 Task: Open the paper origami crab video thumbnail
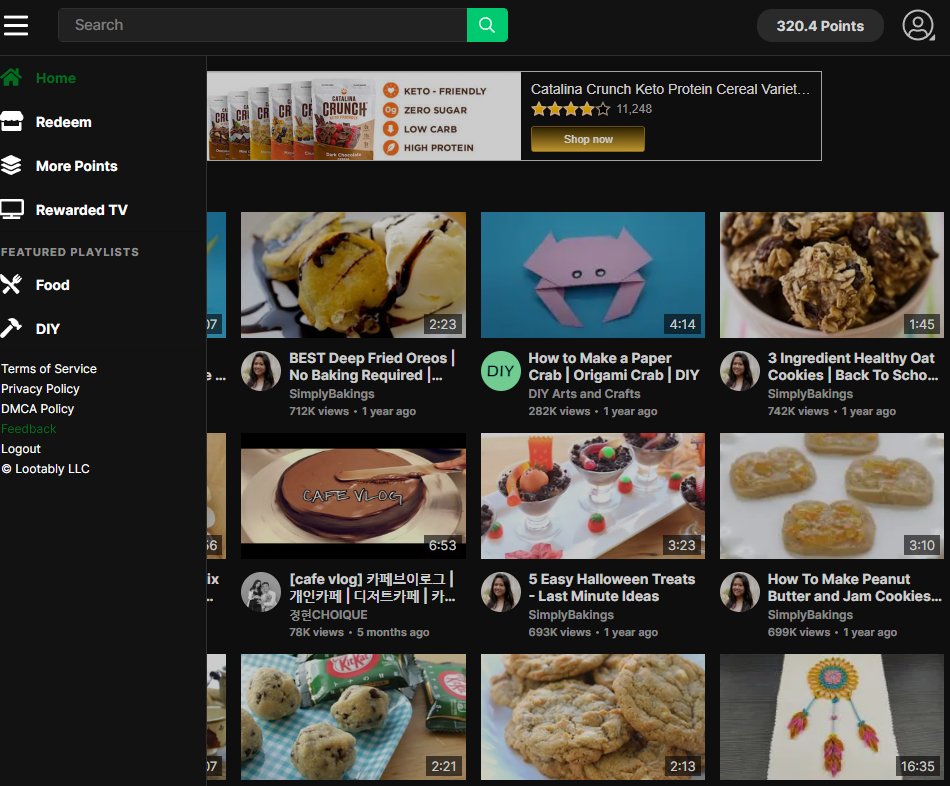tap(592, 275)
